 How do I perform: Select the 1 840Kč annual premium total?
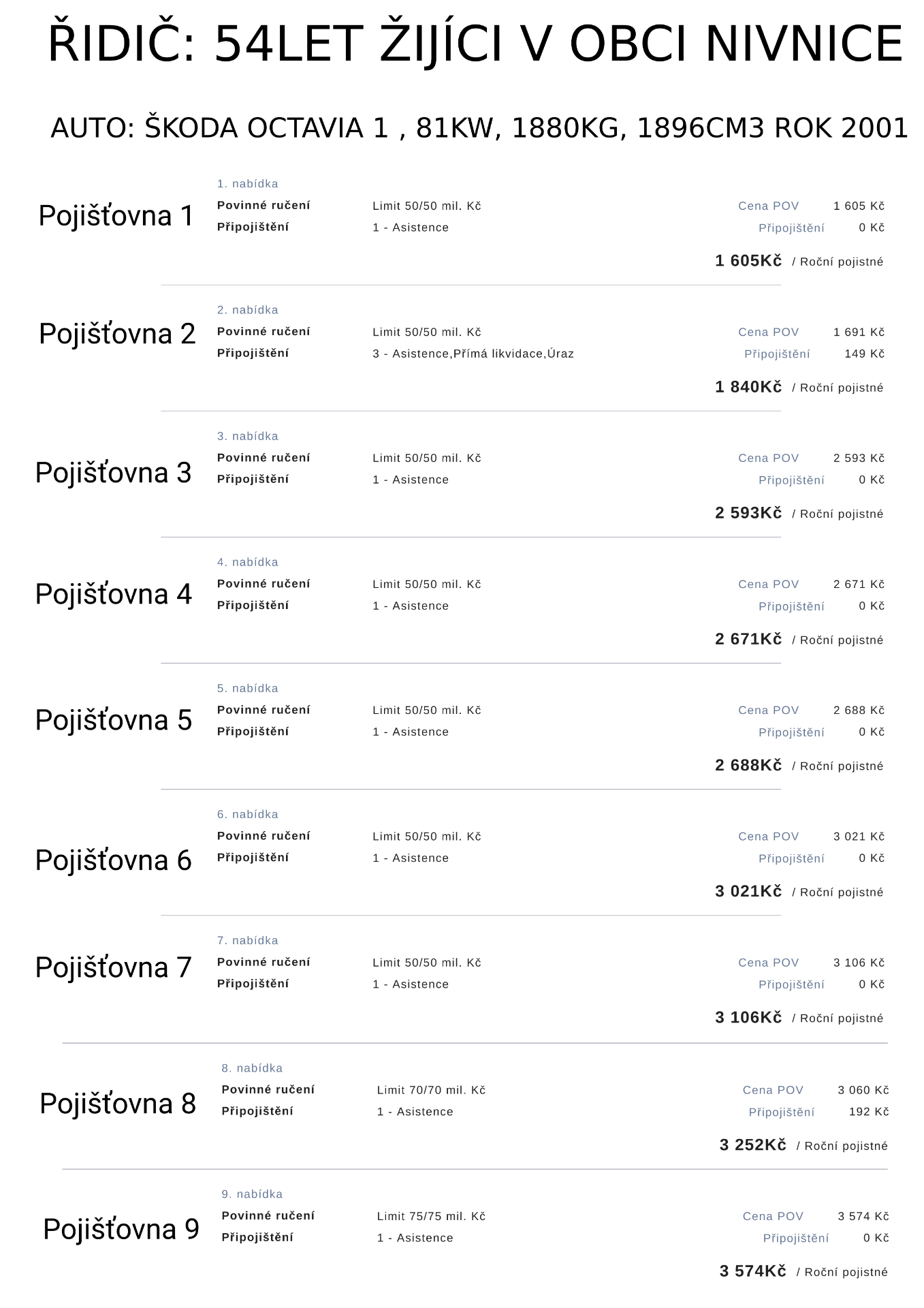(x=748, y=387)
